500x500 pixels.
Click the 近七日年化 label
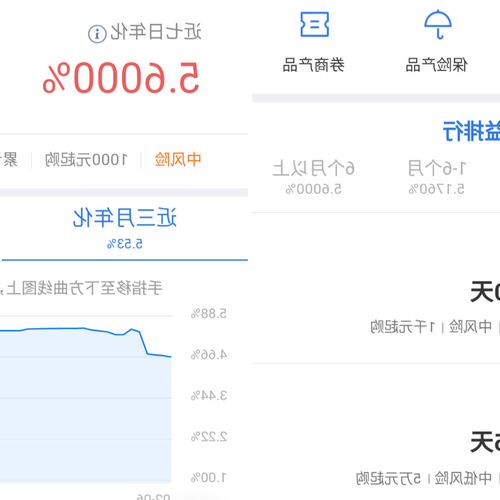156,32
